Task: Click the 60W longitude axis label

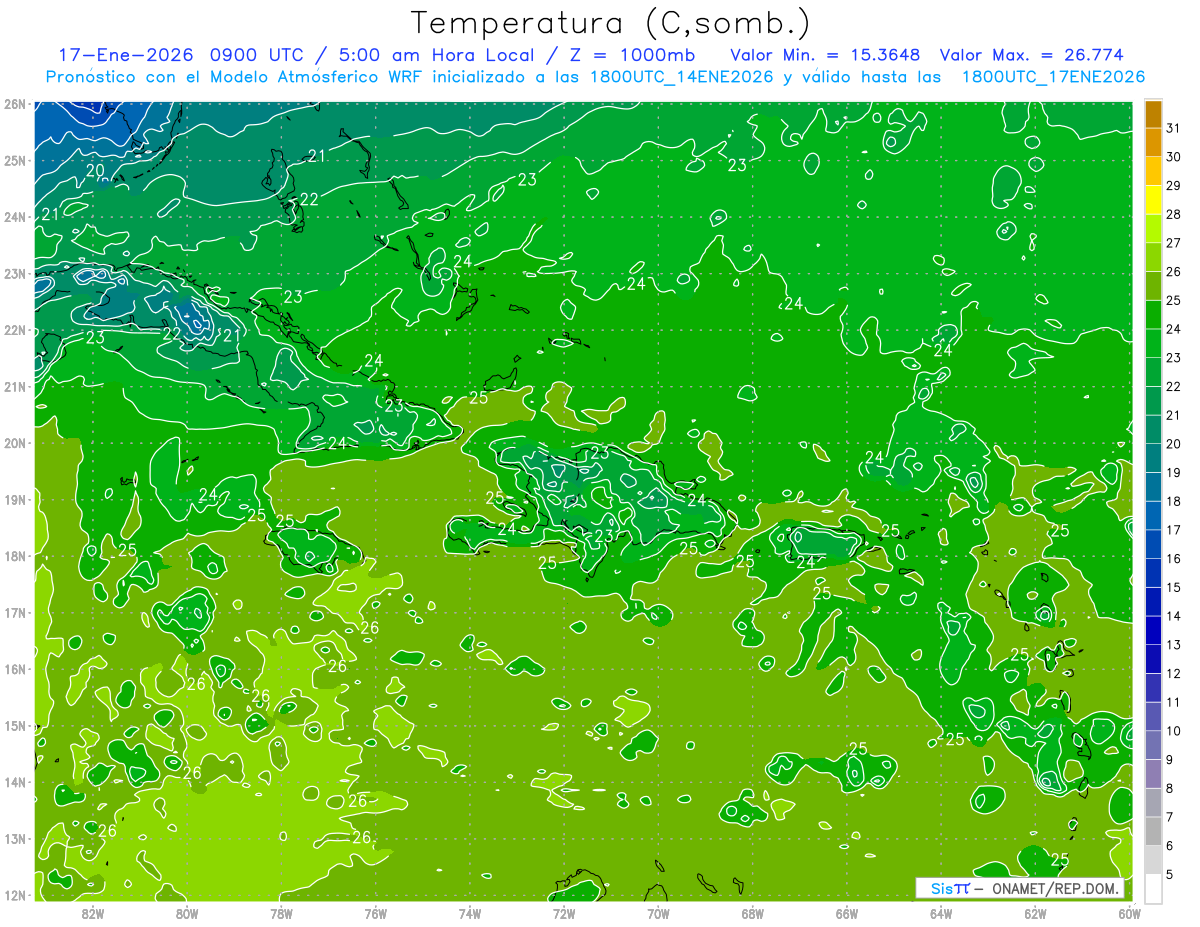Action: point(1128,913)
